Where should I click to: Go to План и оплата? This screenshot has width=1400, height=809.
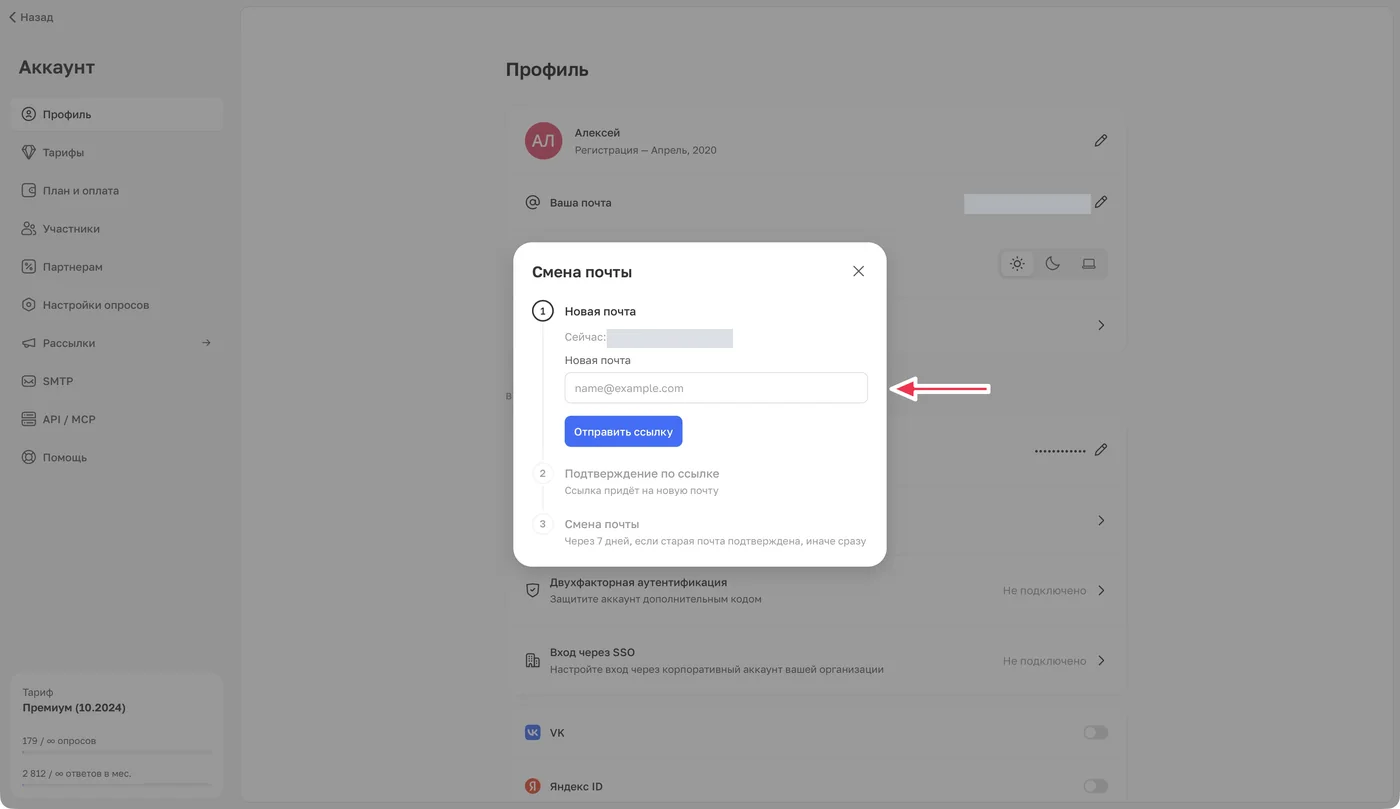coord(117,190)
